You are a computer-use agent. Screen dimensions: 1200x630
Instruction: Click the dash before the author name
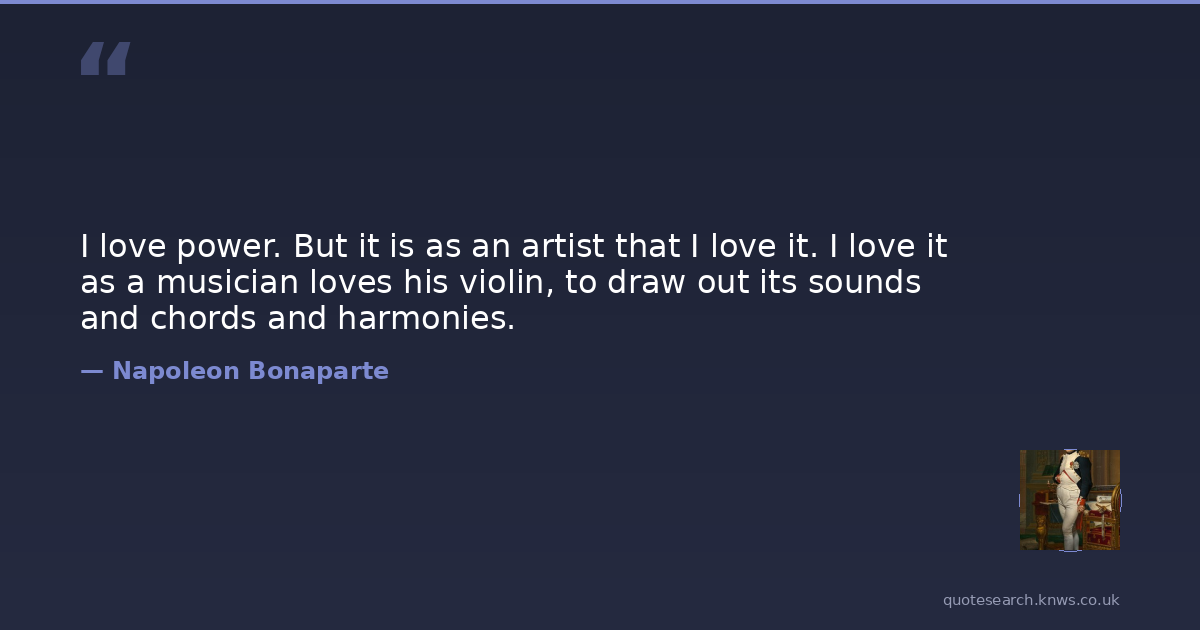point(92,371)
